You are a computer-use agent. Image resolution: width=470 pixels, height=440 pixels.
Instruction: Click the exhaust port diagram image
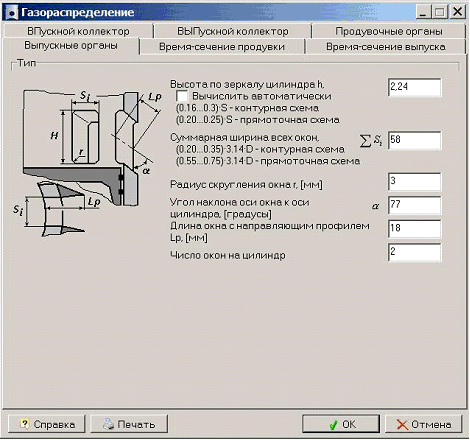(x=89, y=163)
